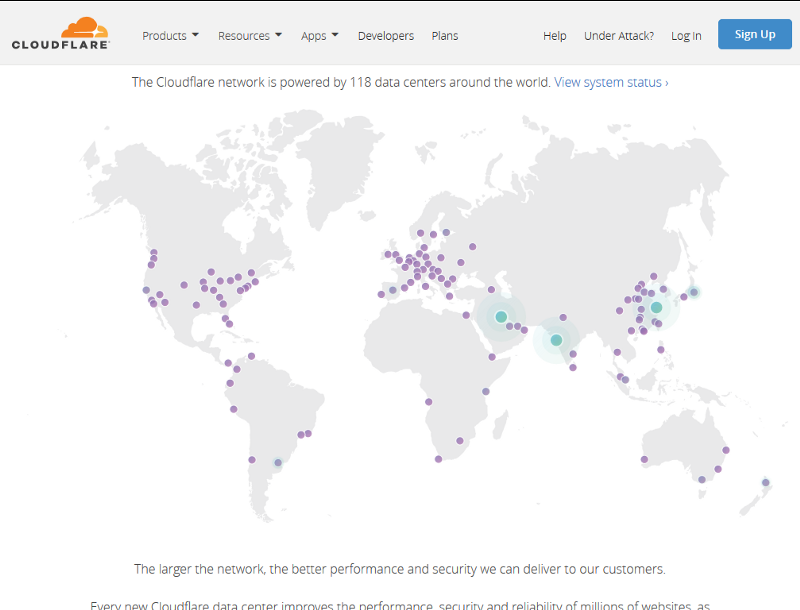Click the blue Sign Up button
This screenshot has width=800, height=610.
pos(755,34)
